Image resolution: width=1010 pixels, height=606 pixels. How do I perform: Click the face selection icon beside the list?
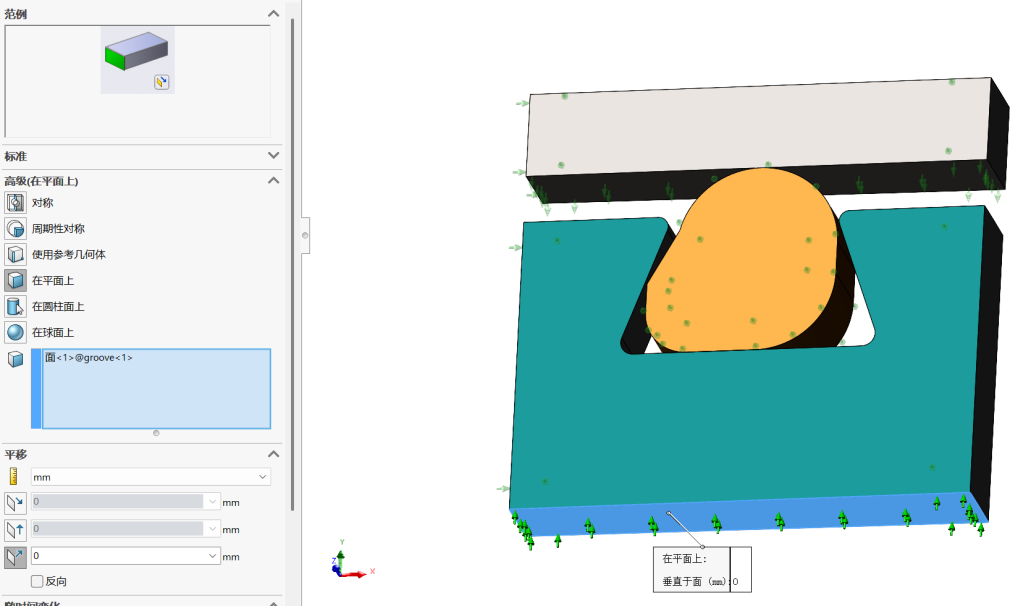coord(15,359)
